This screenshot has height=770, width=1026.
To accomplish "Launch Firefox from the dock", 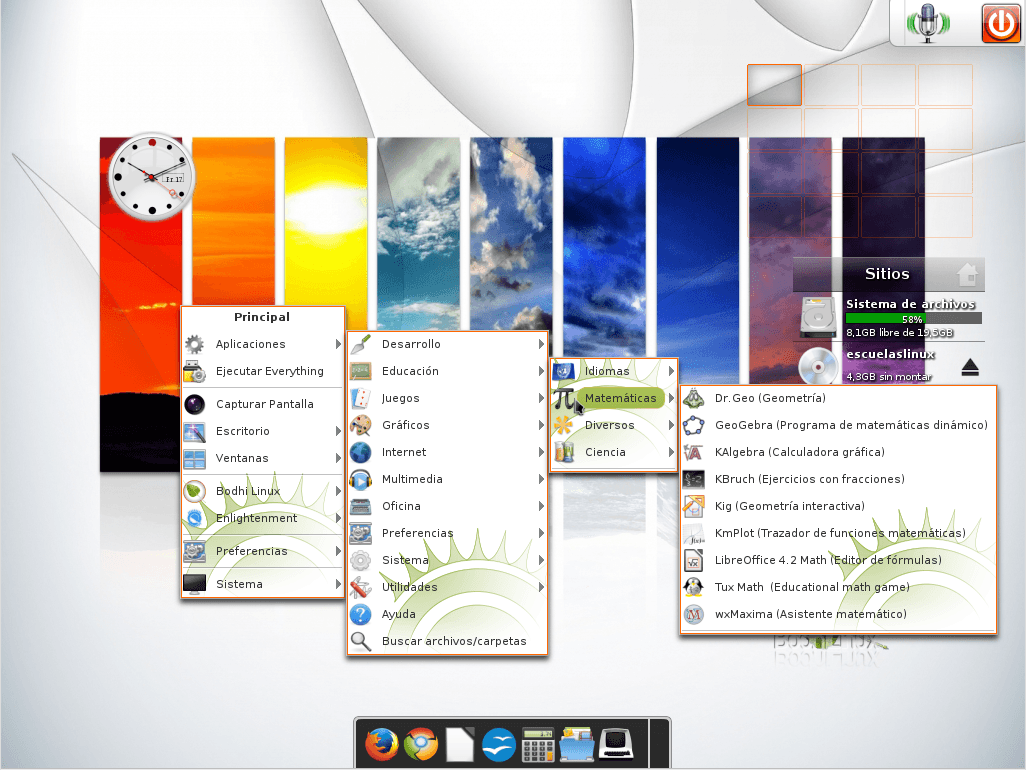I will click(x=381, y=744).
